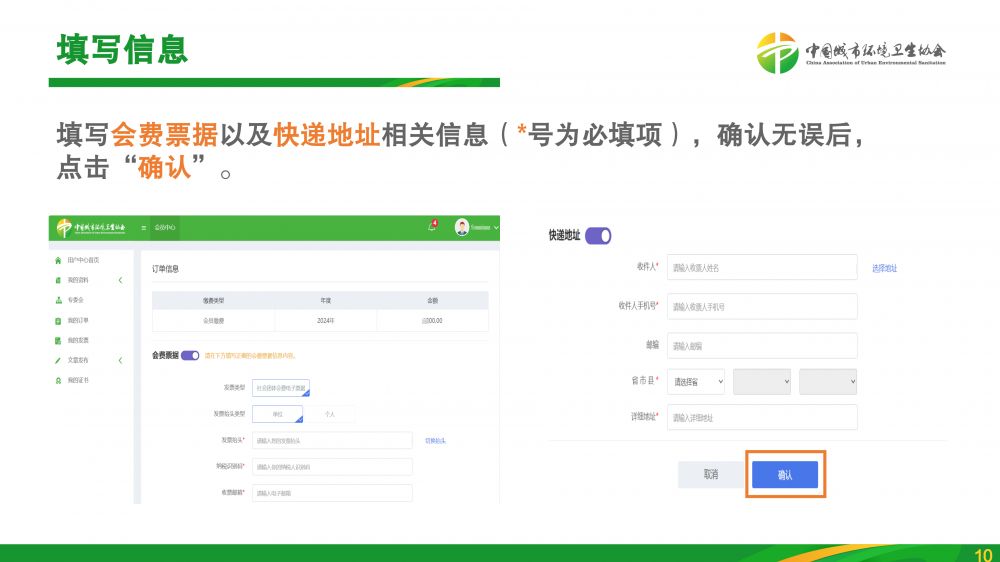Open the city dropdown next to province
Image resolution: width=1000 pixels, height=562 pixels.
[x=761, y=381]
